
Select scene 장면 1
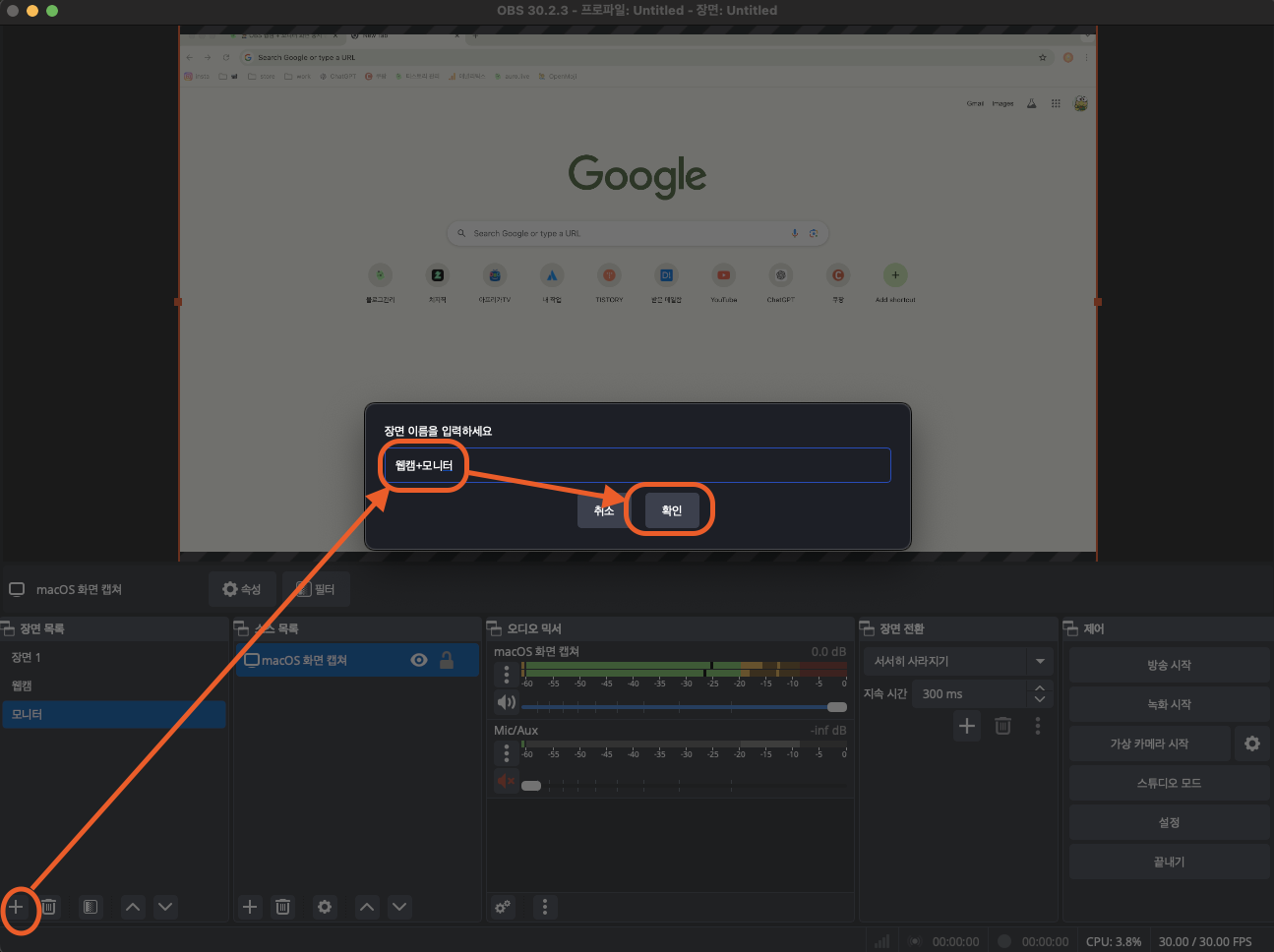(x=114, y=657)
